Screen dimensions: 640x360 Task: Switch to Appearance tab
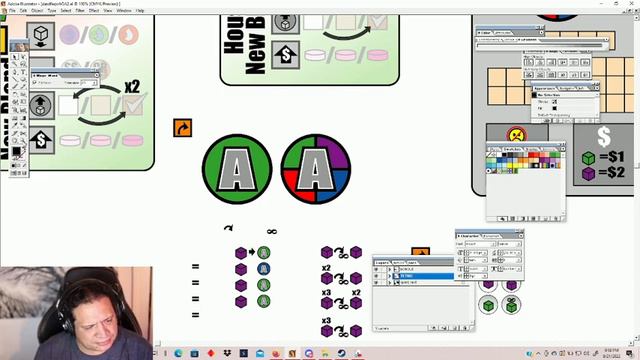pos(544,88)
